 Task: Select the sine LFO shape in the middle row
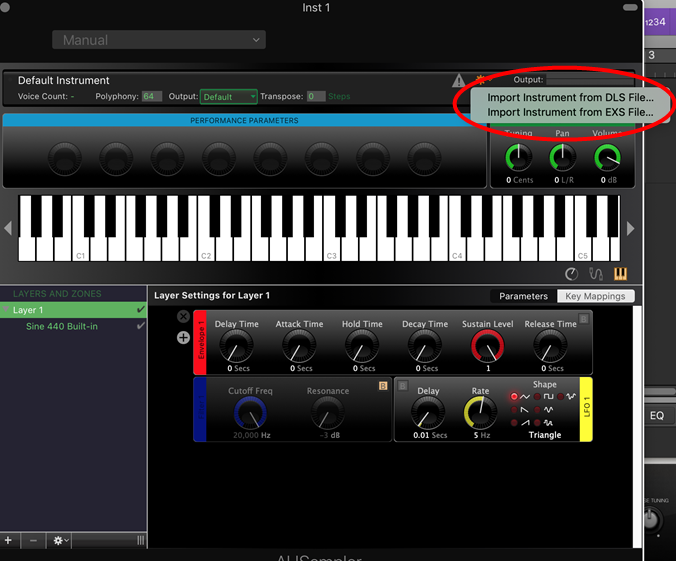[537, 410]
